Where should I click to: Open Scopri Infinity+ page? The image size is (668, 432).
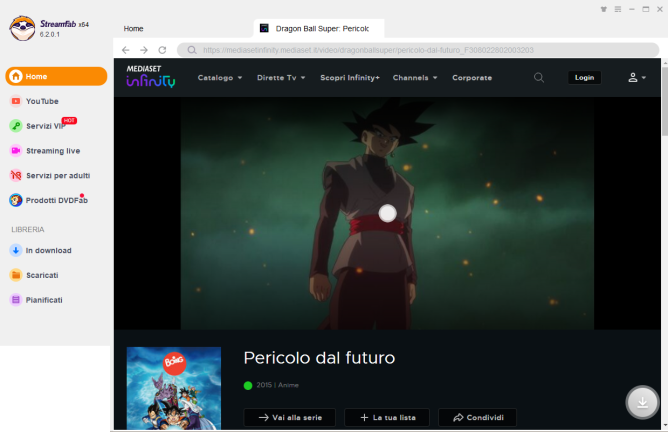click(x=350, y=78)
